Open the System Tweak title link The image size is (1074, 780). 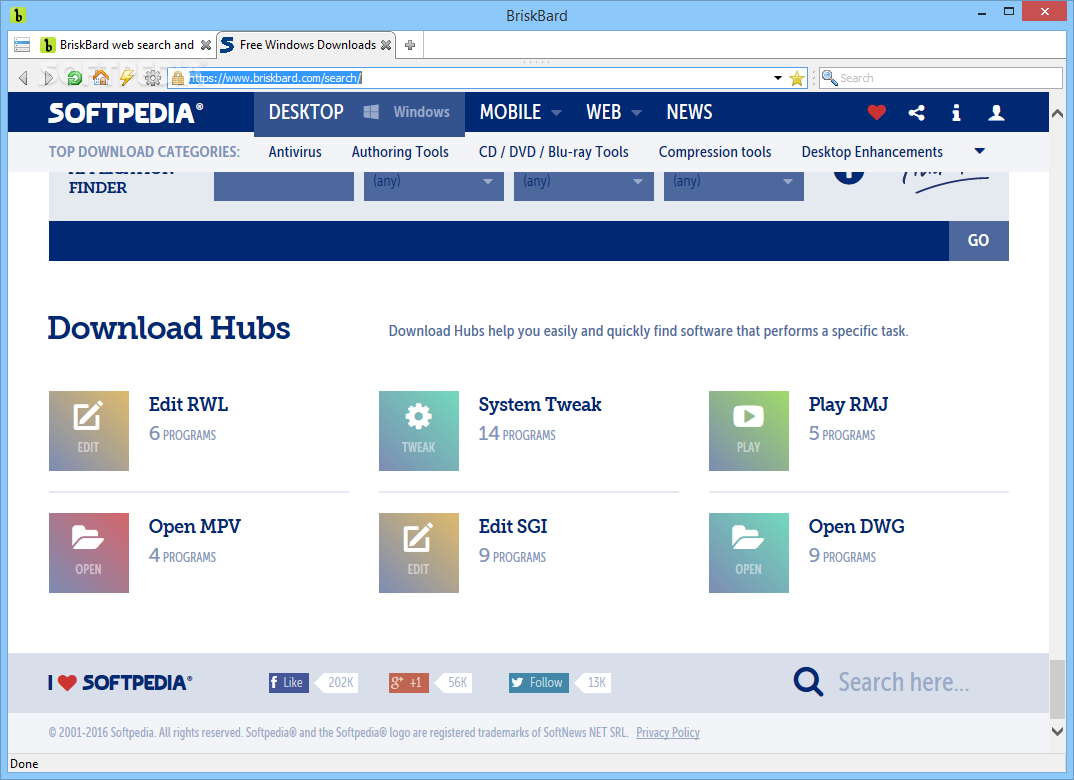tap(540, 405)
